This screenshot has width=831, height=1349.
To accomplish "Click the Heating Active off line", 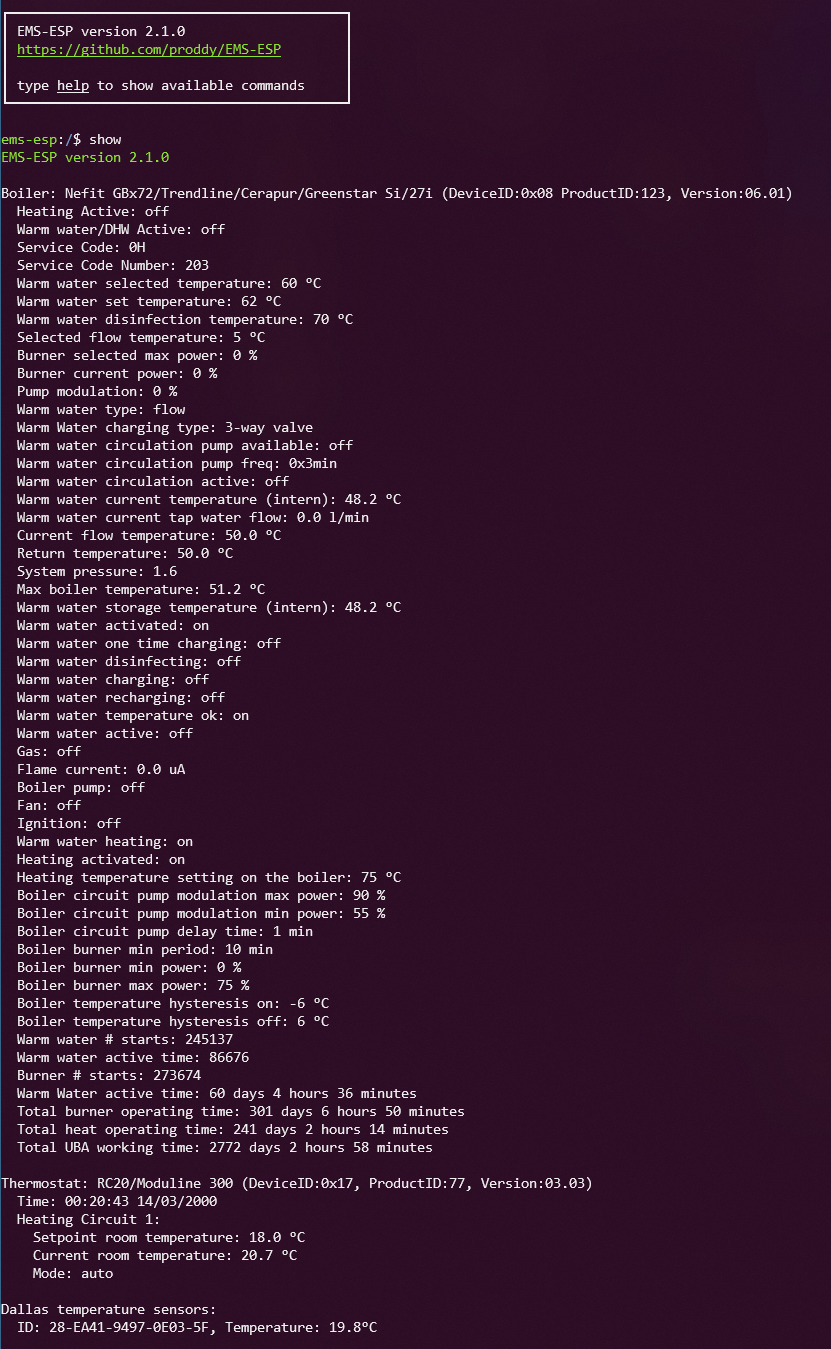I will tap(93, 211).
